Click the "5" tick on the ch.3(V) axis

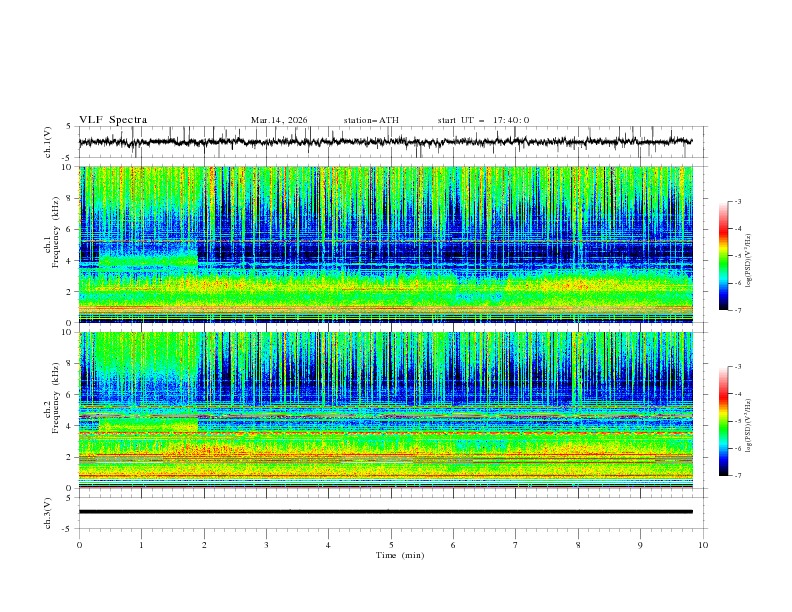pyautogui.click(x=69, y=497)
